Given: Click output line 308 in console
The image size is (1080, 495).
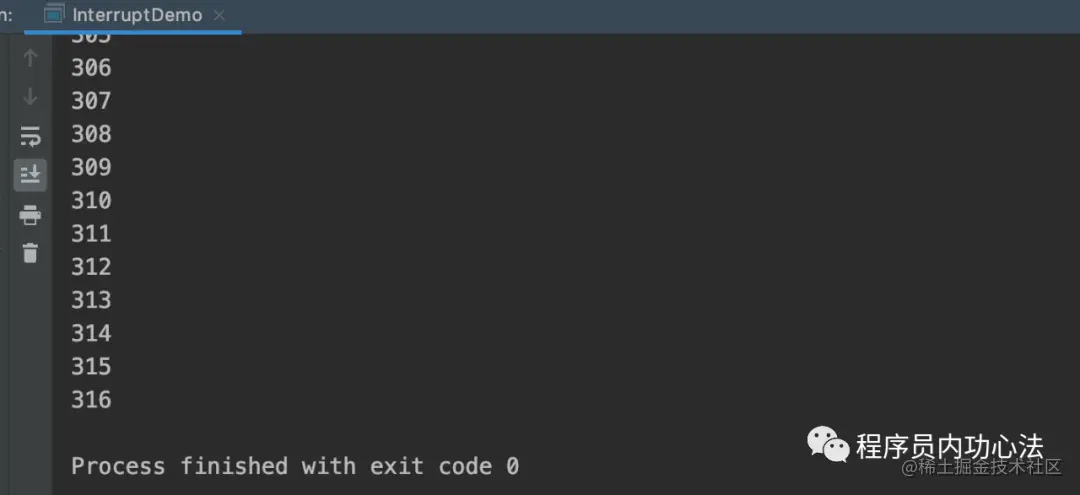Looking at the screenshot, I should click(x=91, y=134).
